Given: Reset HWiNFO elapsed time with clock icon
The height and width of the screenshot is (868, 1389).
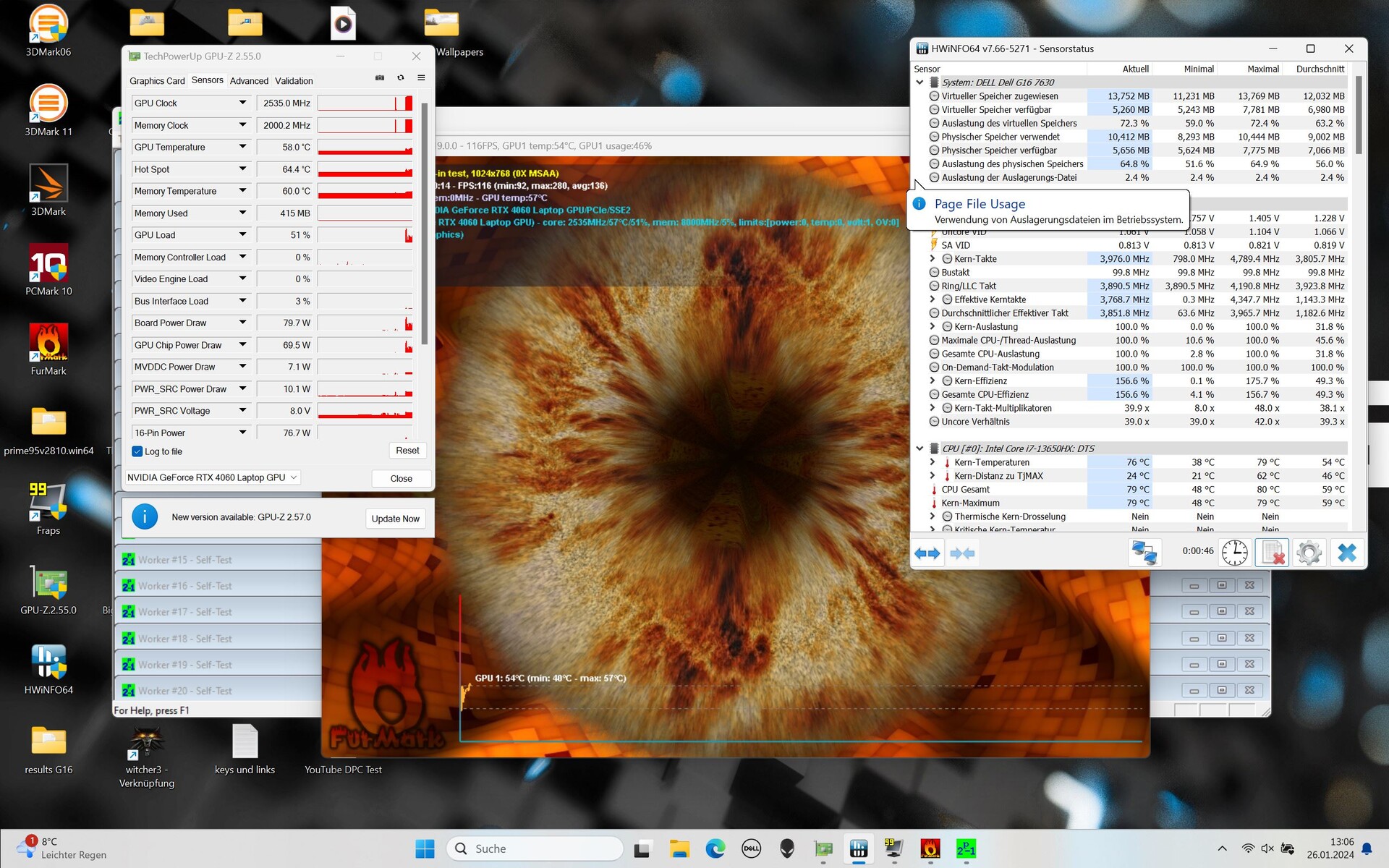Looking at the screenshot, I should 1234,553.
